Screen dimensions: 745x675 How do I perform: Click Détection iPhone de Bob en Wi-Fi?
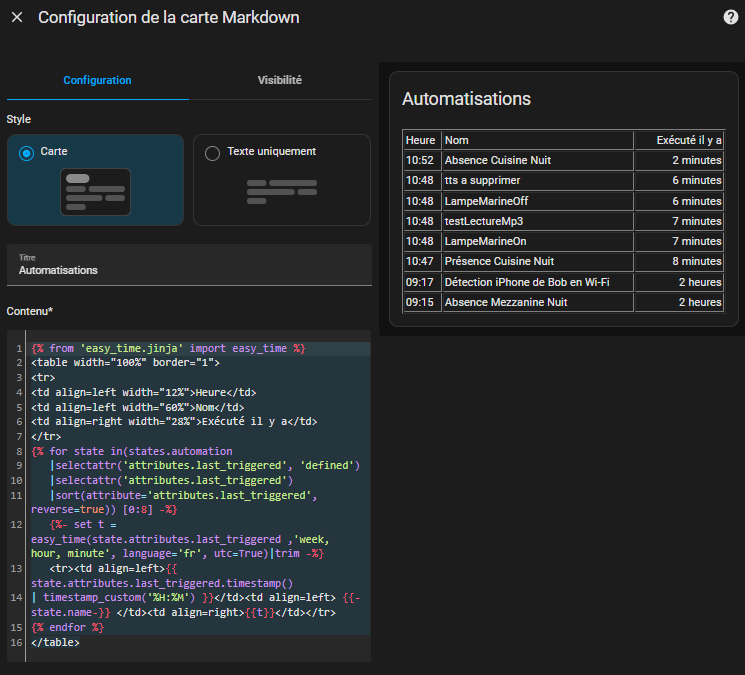click(x=527, y=282)
